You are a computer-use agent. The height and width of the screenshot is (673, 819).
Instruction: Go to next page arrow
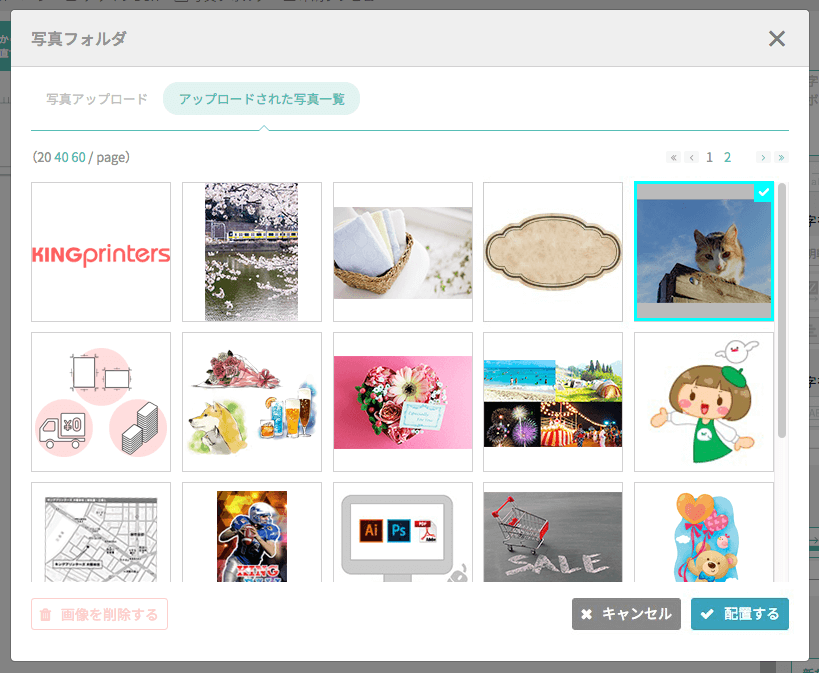[x=762, y=158]
